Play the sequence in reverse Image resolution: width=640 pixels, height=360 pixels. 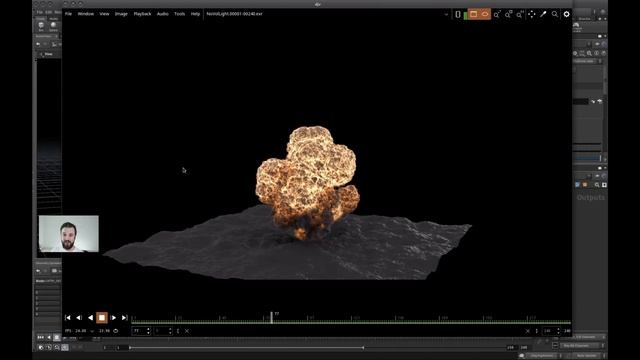pos(90,318)
